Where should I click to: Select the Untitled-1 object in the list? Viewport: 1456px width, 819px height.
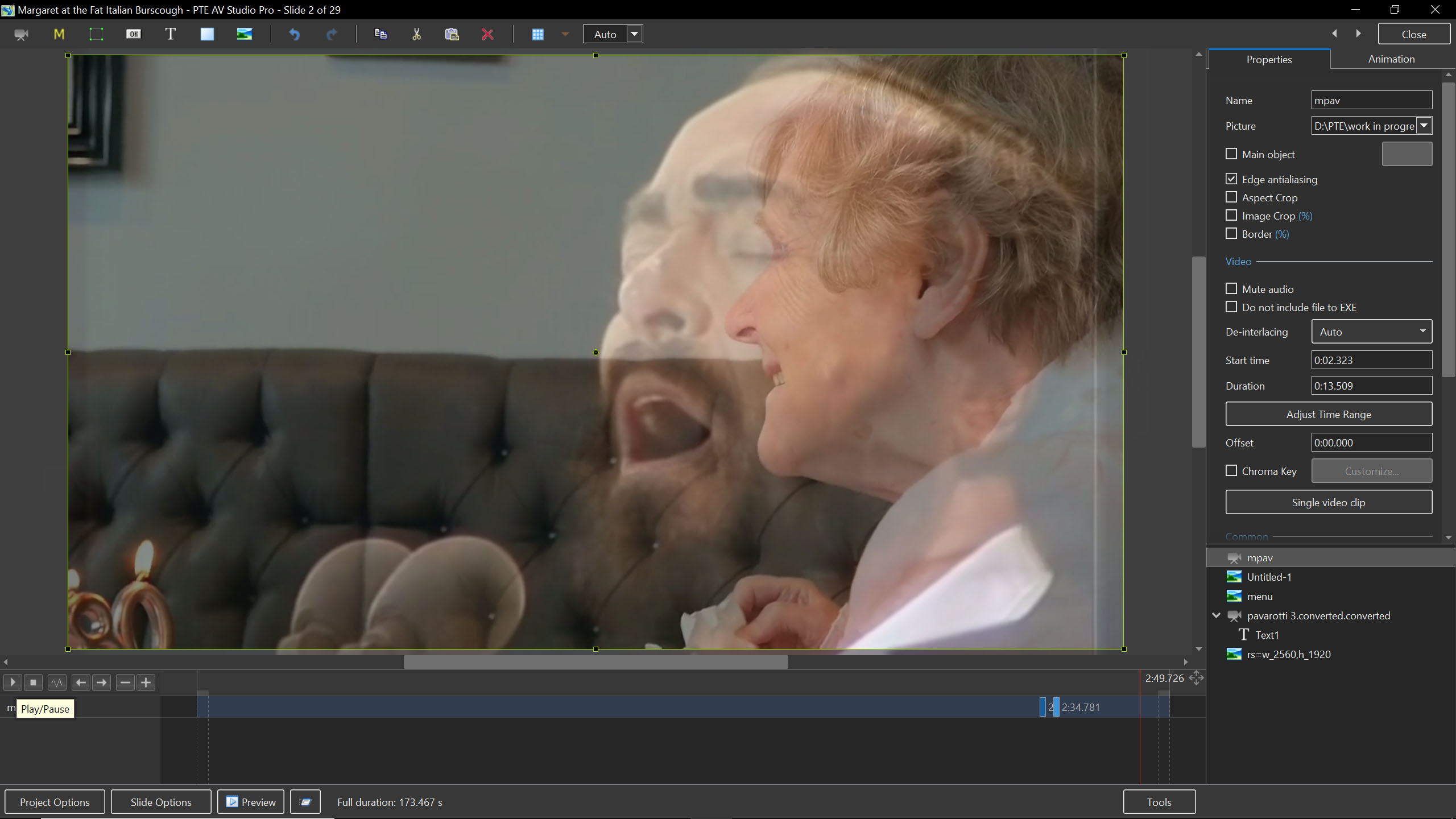[x=1269, y=577]
